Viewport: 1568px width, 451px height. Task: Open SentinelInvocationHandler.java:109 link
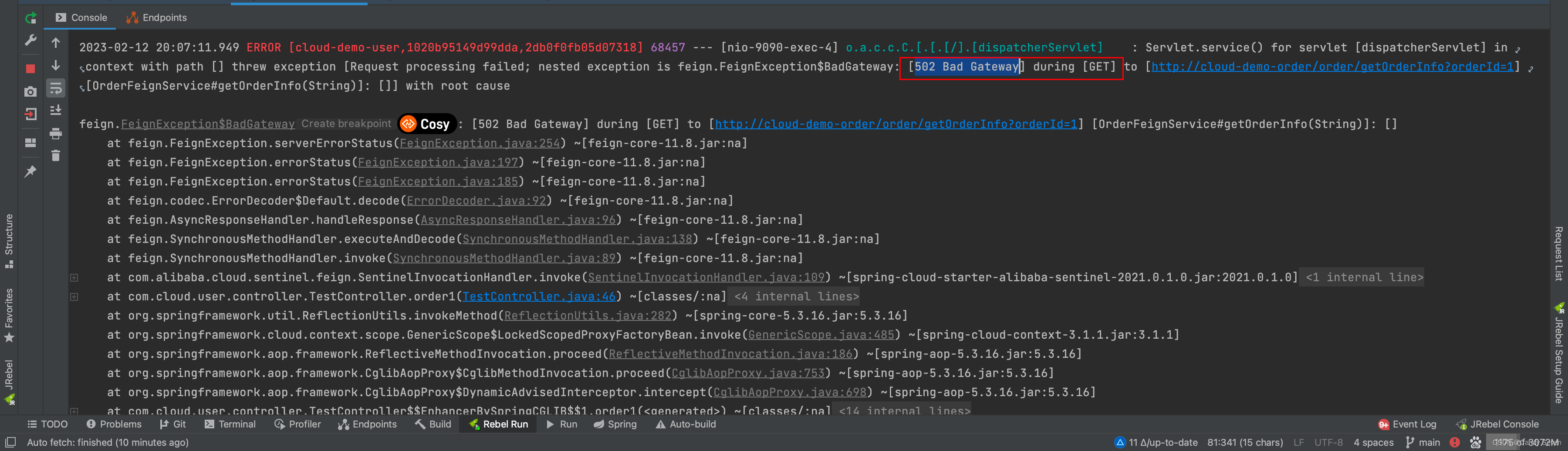pos(706,278)
